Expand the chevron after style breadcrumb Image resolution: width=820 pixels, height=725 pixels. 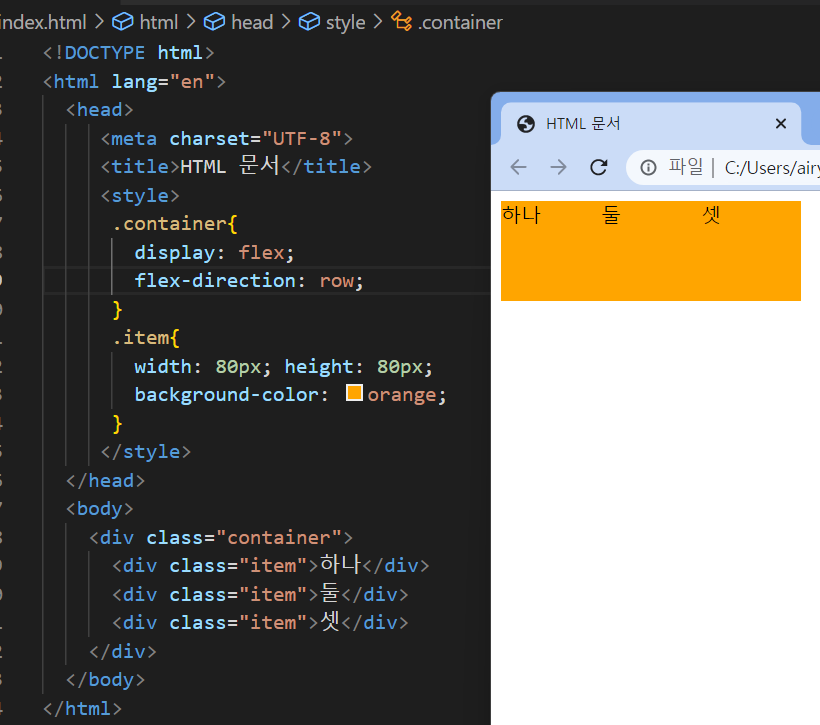pos(378,22)
